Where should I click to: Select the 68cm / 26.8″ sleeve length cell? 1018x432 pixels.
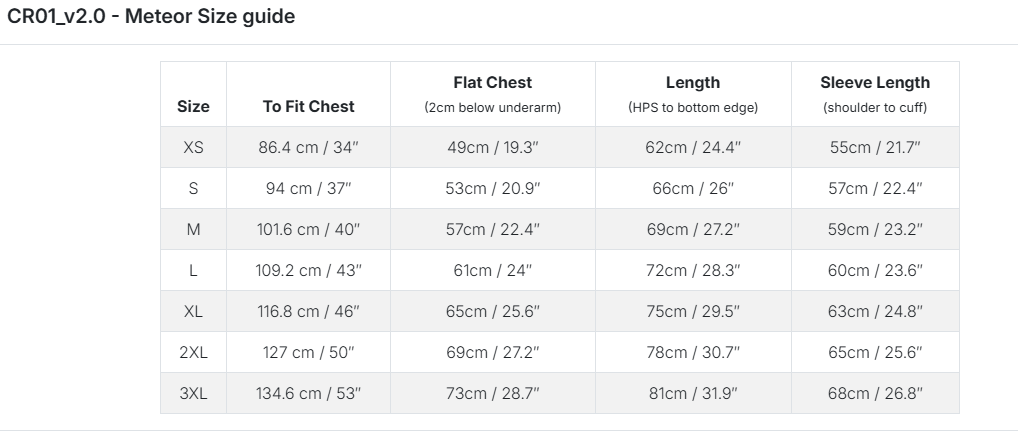pyautogui.click(x=875, y=393)
